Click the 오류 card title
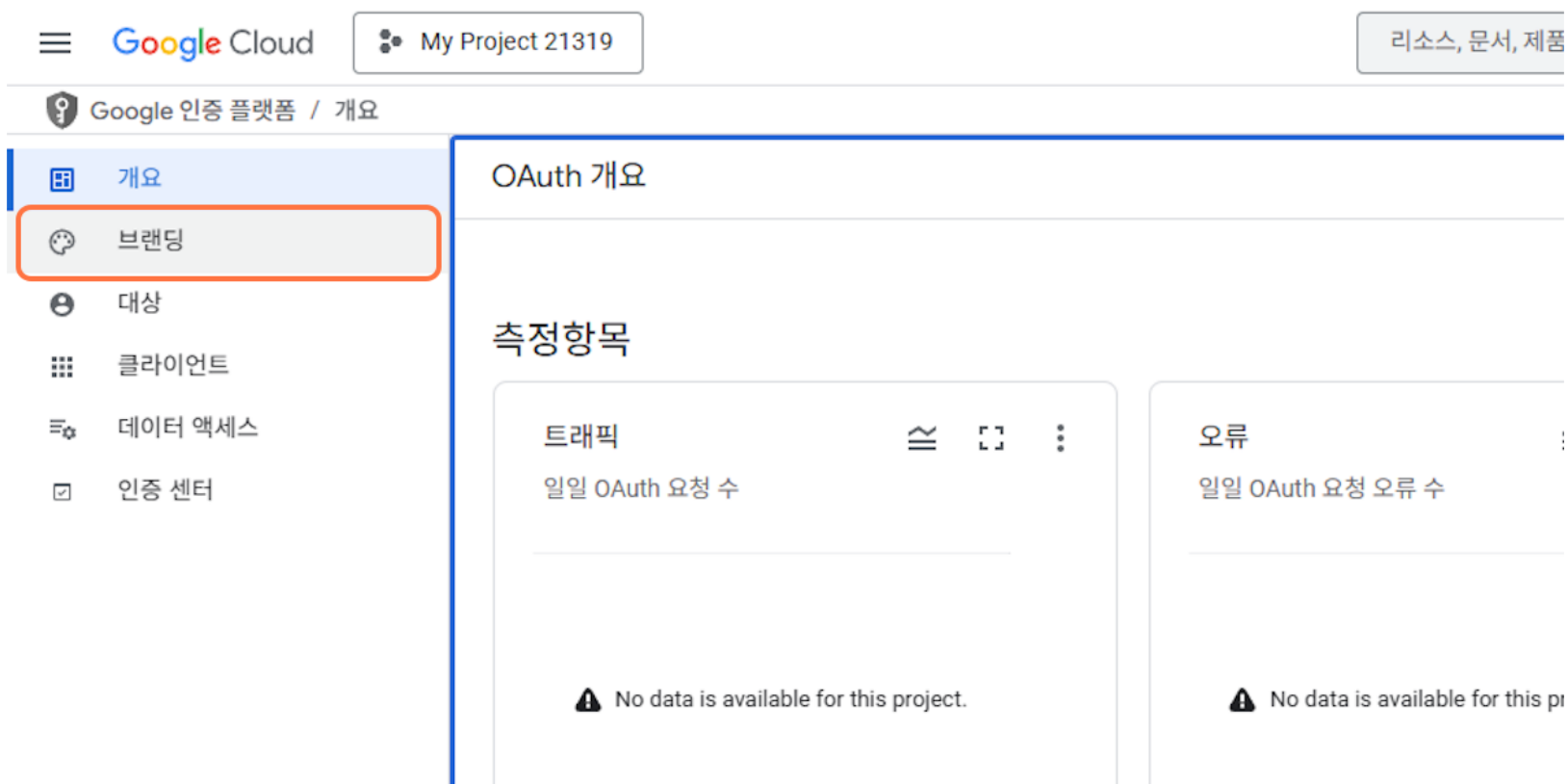This screenshot has height=784, width=1568. point(1223,436)
